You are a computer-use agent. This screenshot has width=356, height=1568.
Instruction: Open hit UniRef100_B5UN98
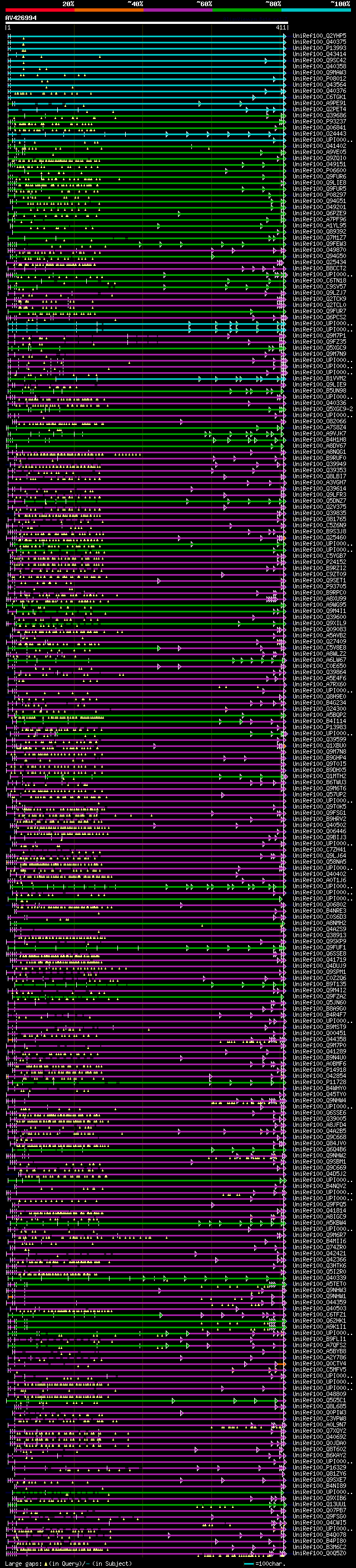click(319, 391)
